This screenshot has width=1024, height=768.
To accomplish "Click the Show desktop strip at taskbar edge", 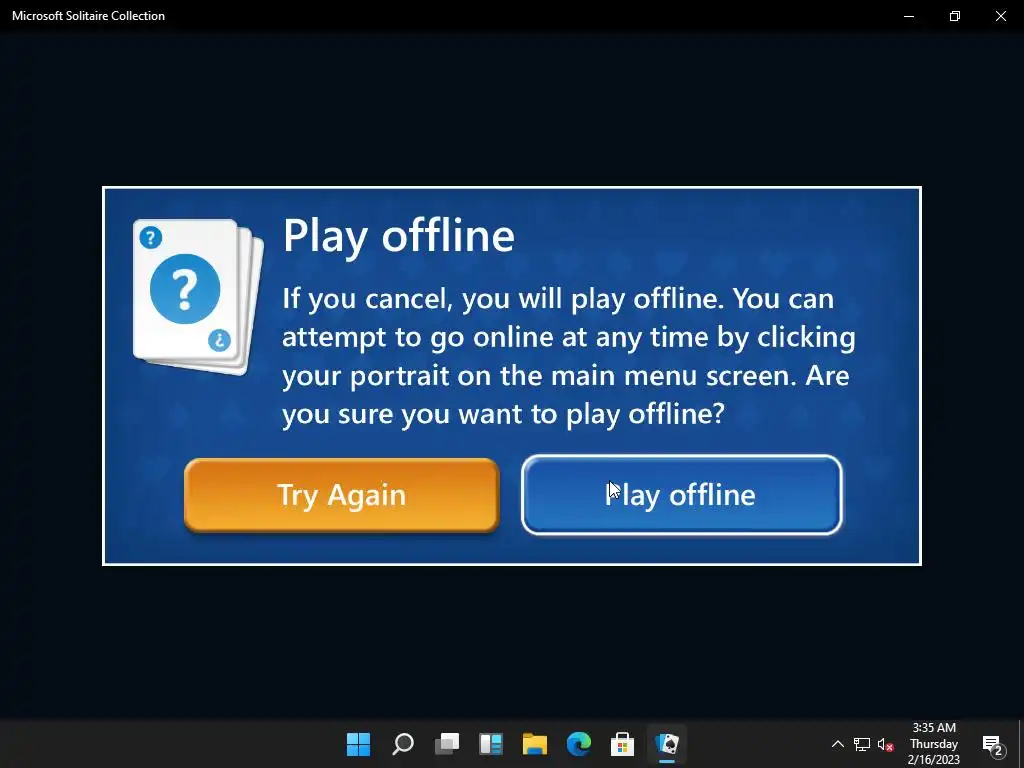I will (1021, 744).
